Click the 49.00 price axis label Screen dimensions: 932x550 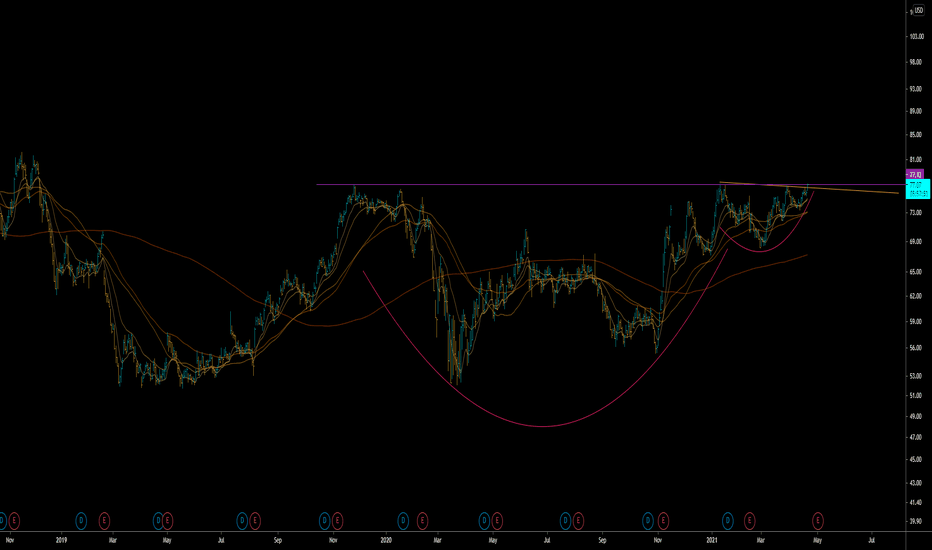click(915, 416)
